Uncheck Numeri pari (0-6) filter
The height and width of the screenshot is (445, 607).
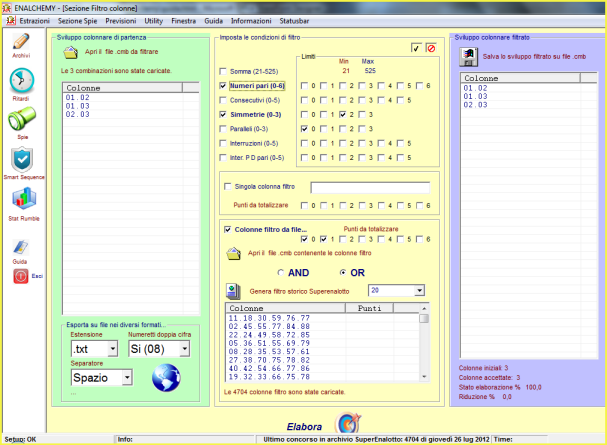click(223, 86)
